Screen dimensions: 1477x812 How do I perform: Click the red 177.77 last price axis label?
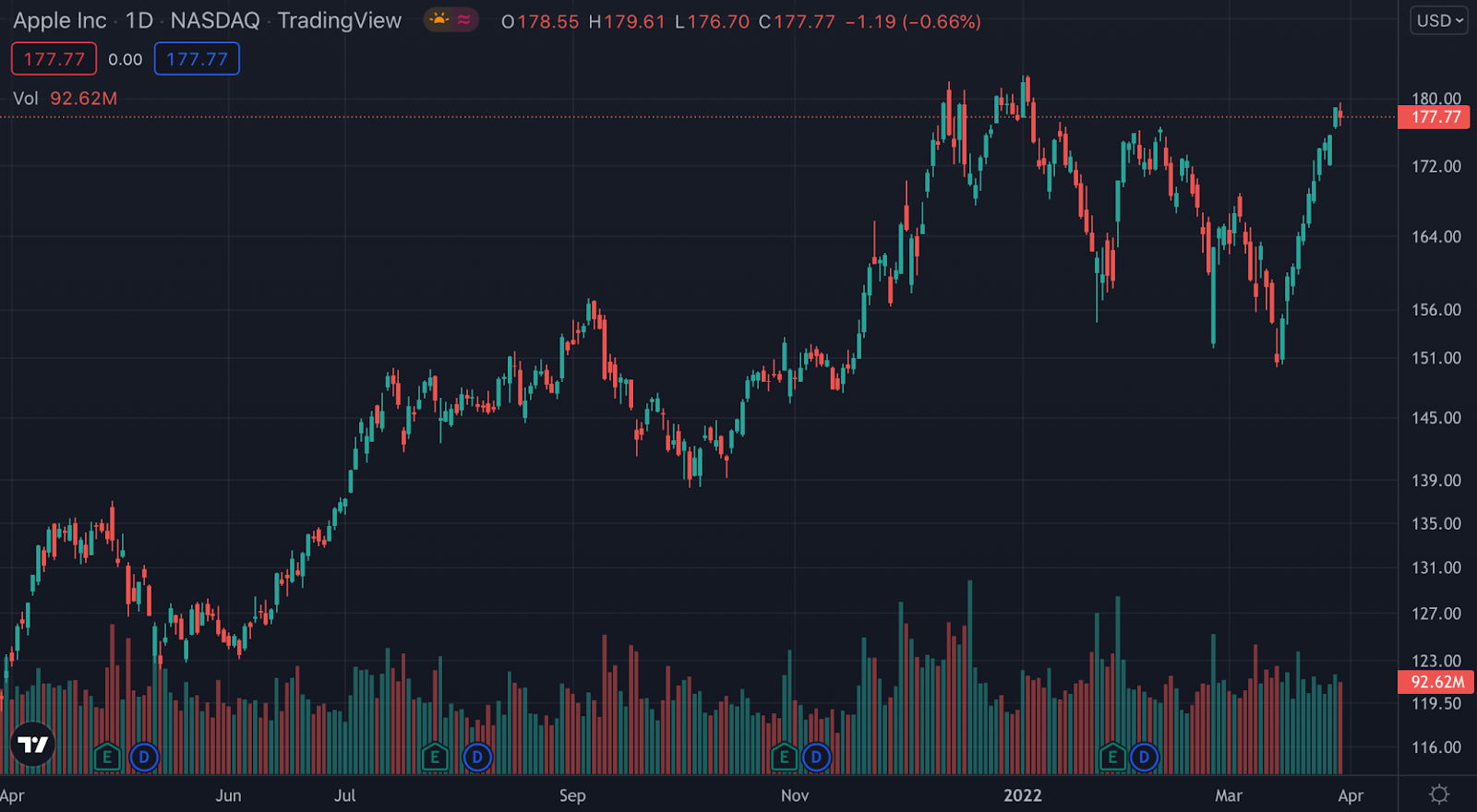tap(1434, 117)
